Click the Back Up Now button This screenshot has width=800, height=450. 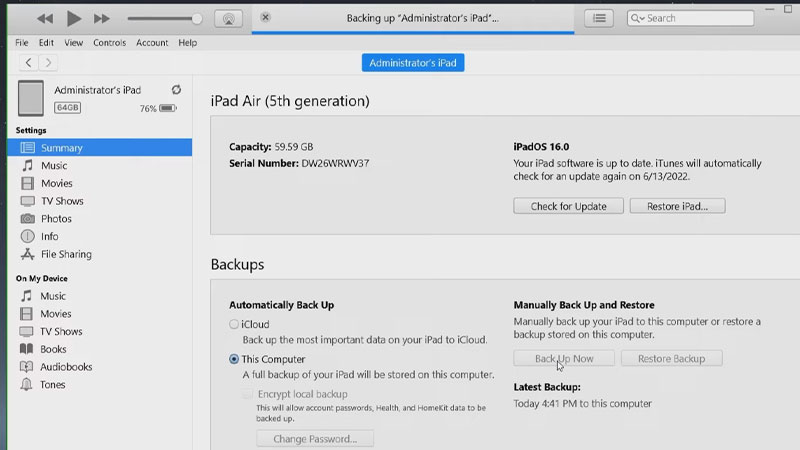coord(564,359)
